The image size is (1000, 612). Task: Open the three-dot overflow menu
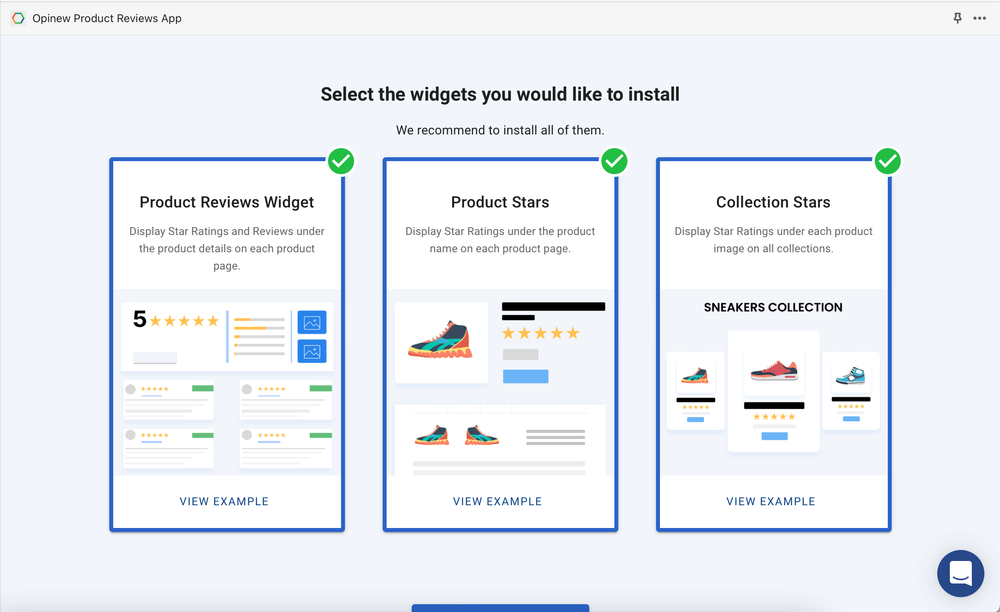pos(981,18)
